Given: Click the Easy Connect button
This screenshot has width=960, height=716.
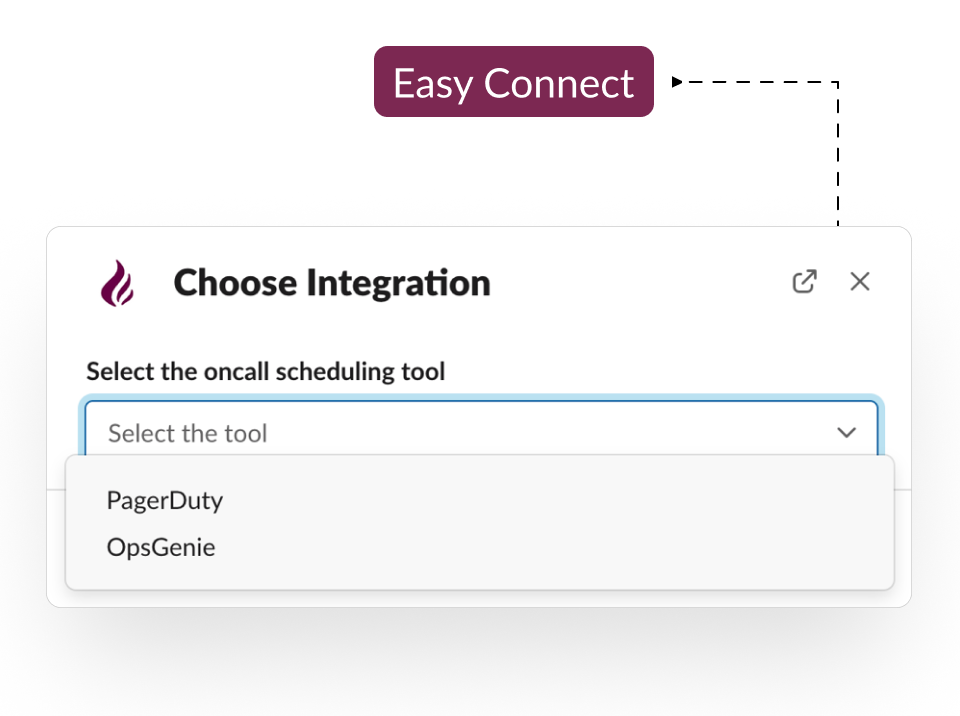Looking at the screenshot, I should click(x=514, y=81).
